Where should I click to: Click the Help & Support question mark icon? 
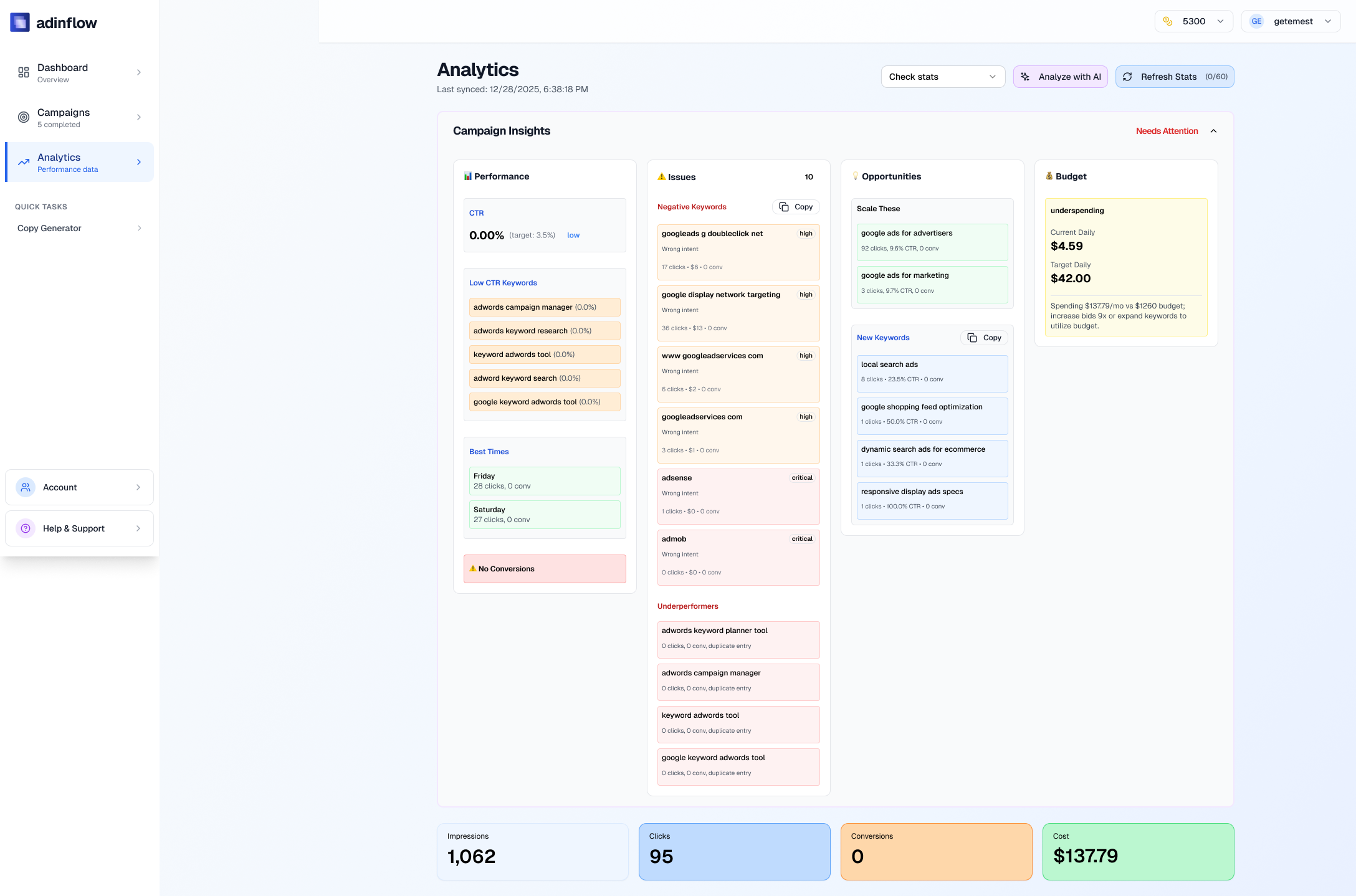(25, 528)
